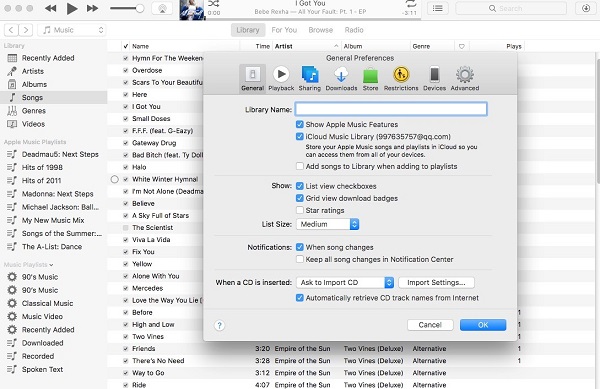Open the 90's Music smart playlist, first one
Screen dimensions: 600x389
40,277
